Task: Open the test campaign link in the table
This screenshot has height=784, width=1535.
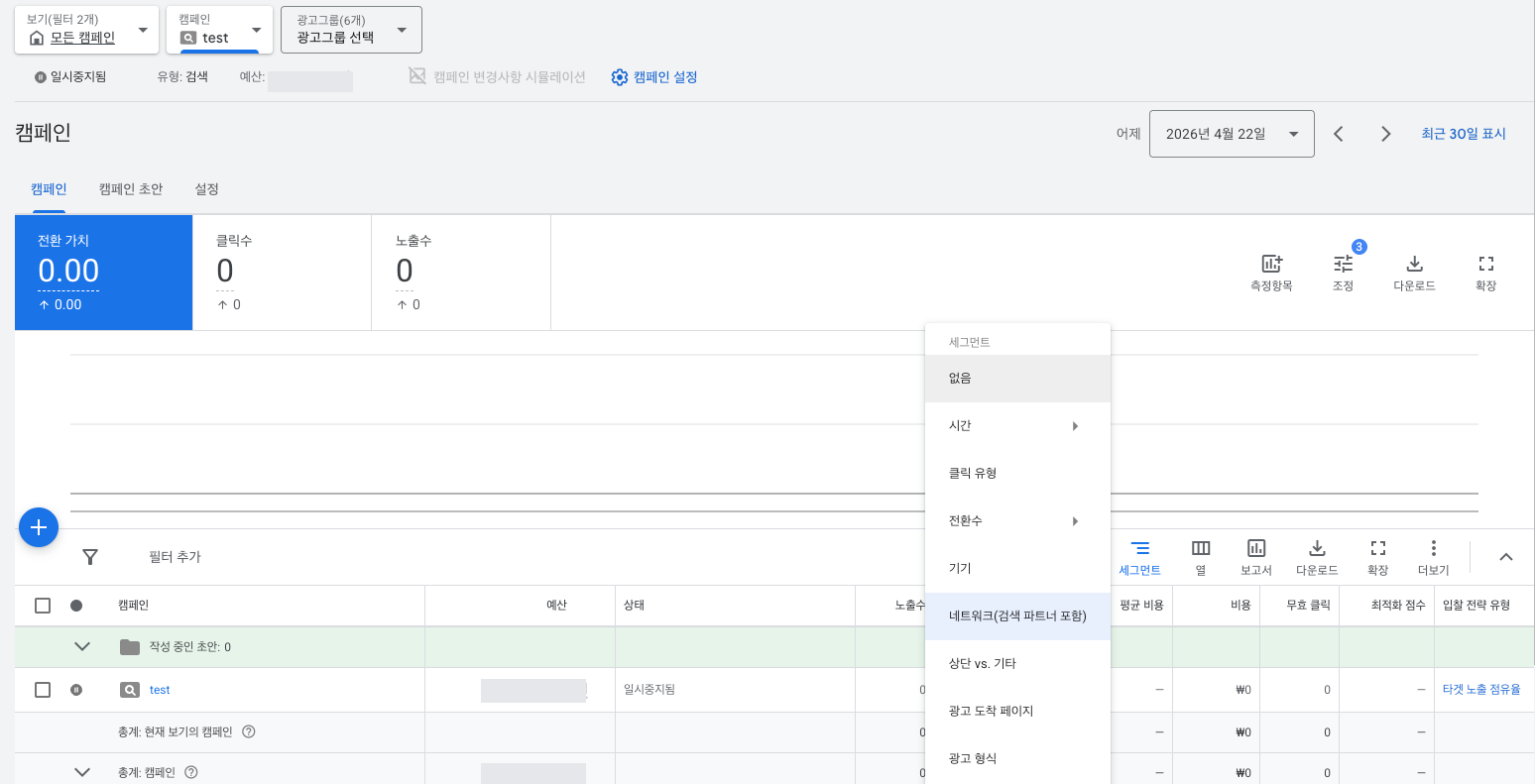Action: pos(159,689)
